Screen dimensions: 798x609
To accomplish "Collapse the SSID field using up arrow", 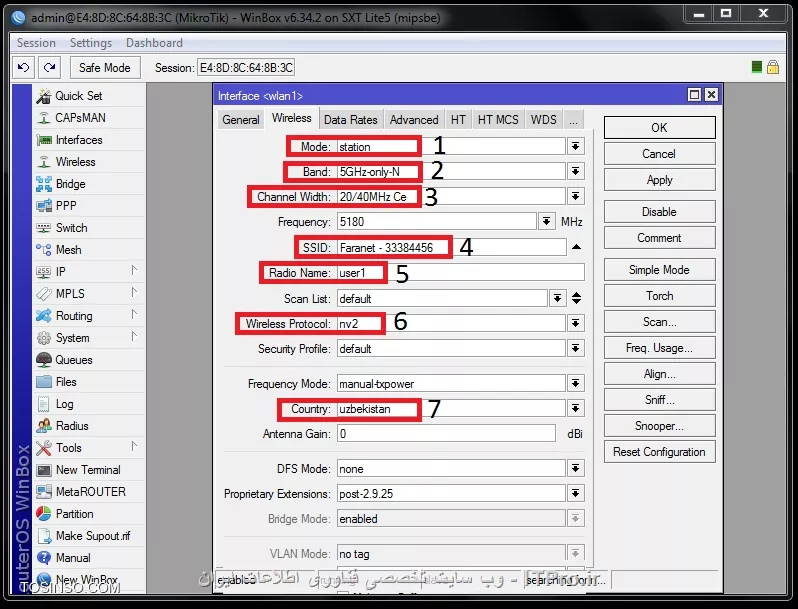I will click(576, 247).
